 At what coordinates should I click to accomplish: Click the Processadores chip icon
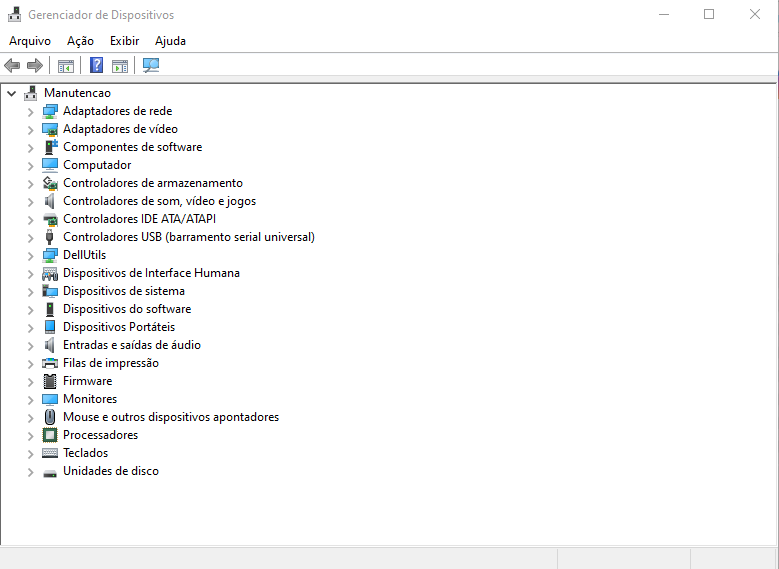(50, 435)
